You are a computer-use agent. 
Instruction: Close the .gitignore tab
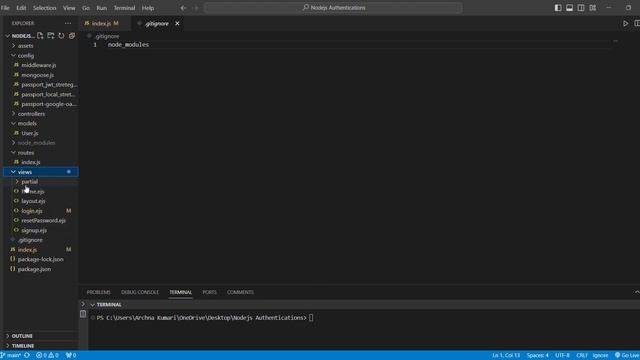coord(177,24)
